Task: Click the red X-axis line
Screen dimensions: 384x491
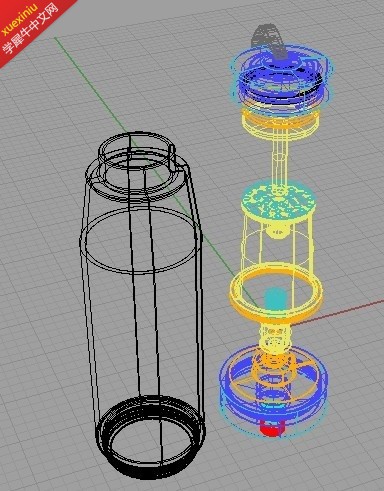Action: tap(338, 312)
